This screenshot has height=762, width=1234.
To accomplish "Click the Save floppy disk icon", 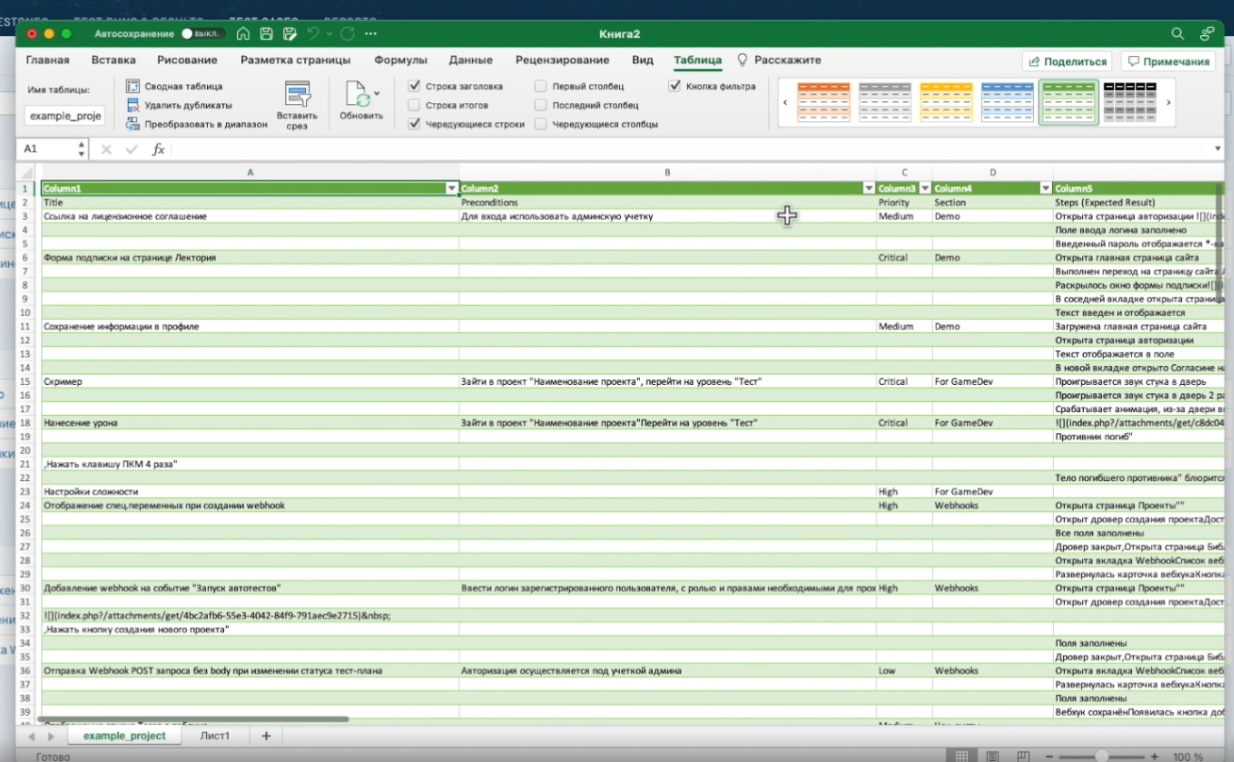I will pos(266,34).
